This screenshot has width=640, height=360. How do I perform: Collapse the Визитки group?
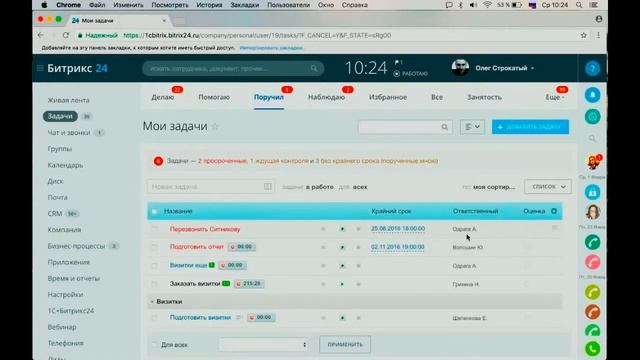pos(152,302)
